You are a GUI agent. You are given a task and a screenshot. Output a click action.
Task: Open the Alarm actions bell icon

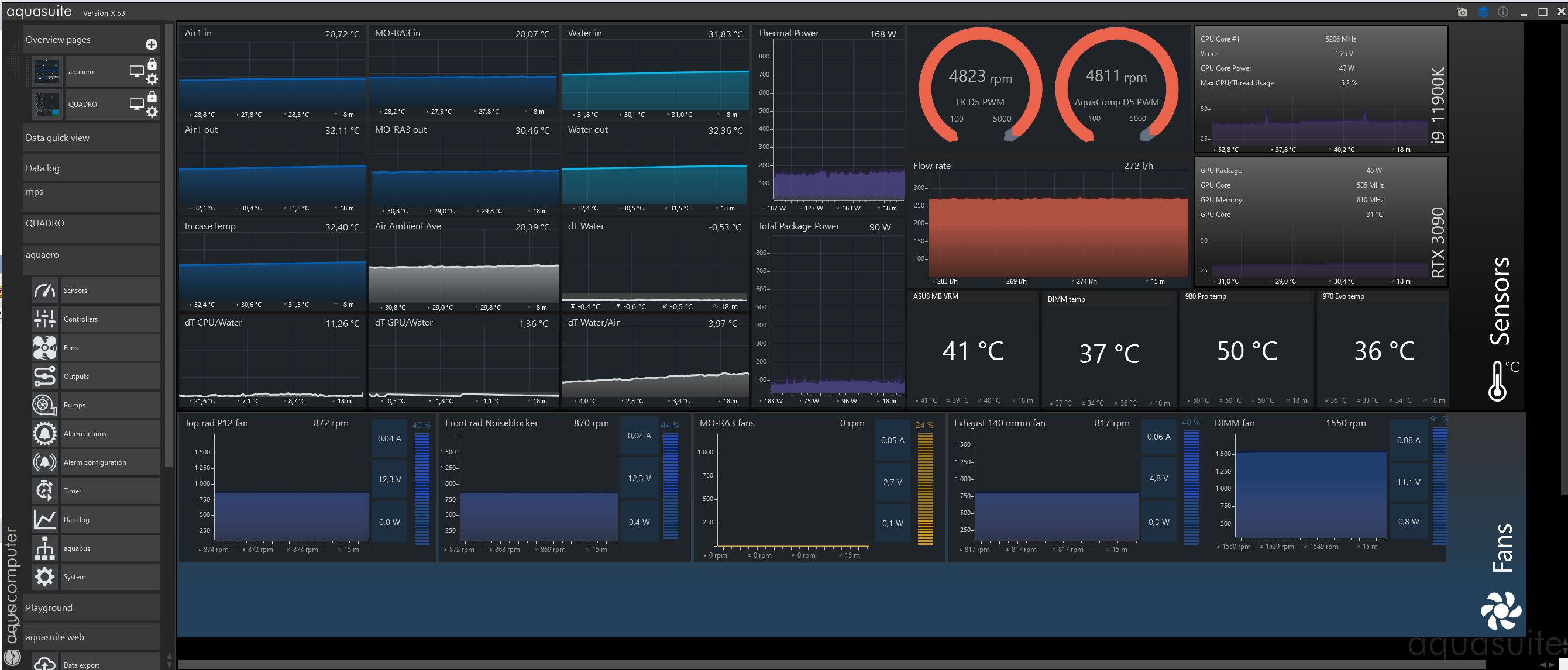44,433
